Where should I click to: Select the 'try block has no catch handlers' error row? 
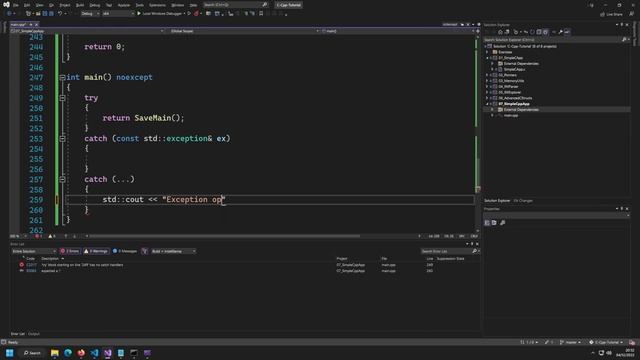point(245,265)
